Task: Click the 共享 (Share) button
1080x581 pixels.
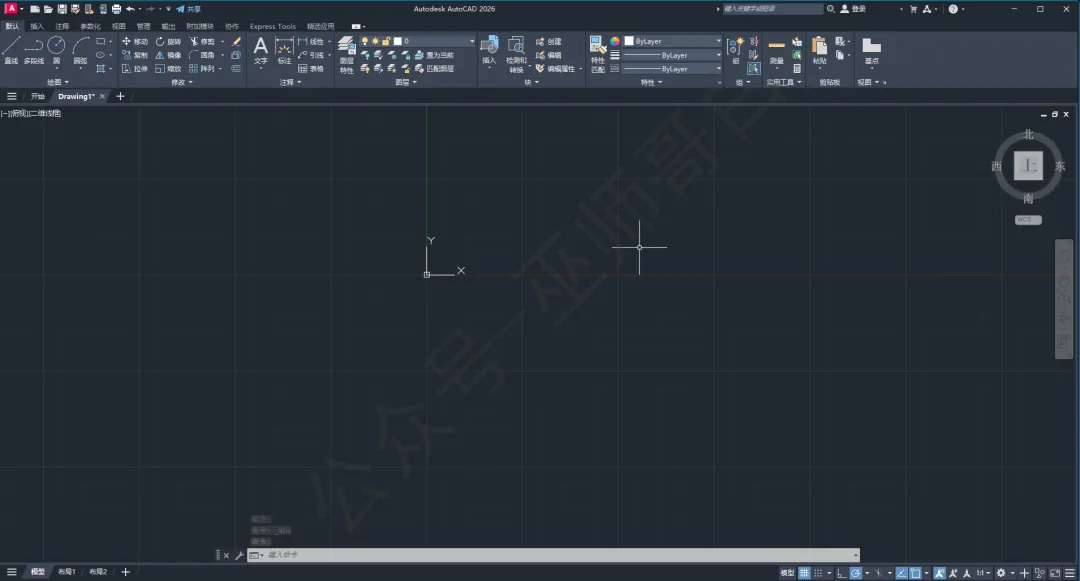Action: coord(189,9)
